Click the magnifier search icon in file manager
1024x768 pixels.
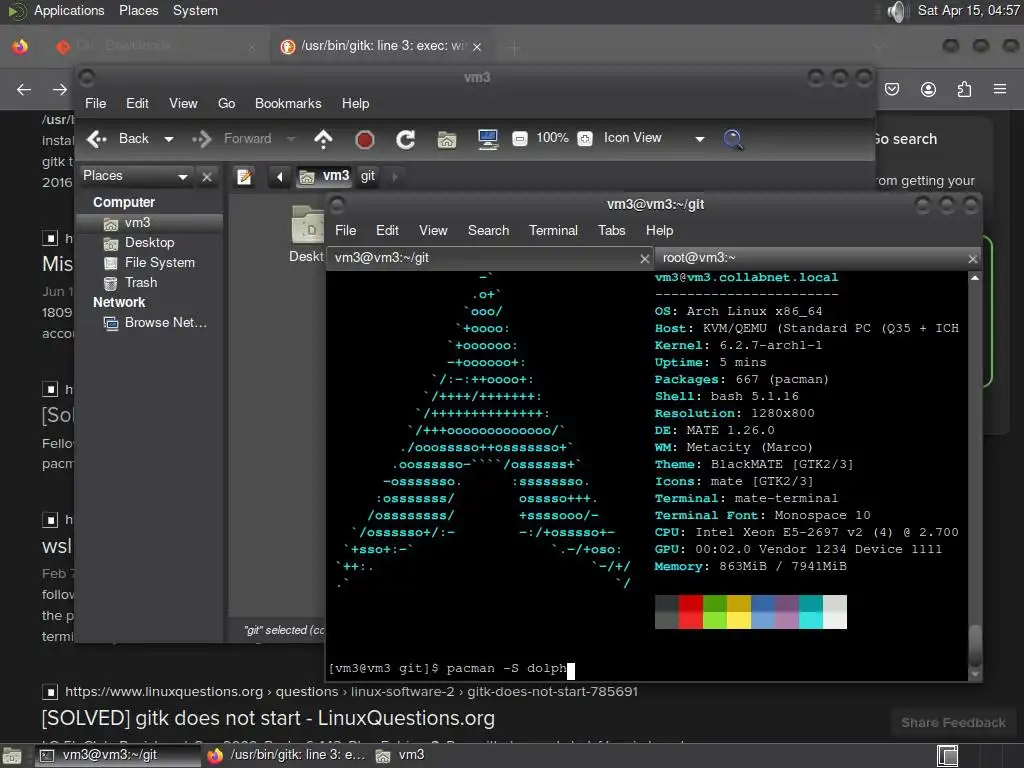click(x=733, y=139)
